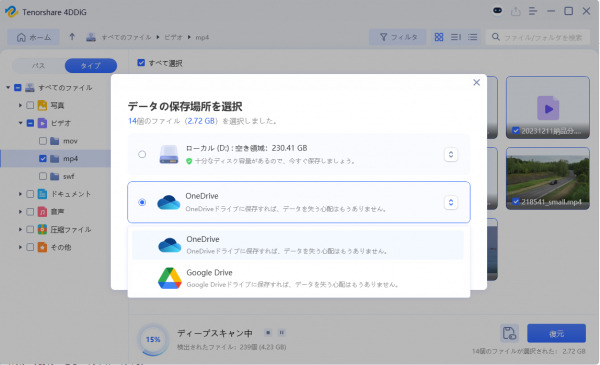
Task: Expand the その他 tree node
Action: coord(20,247)
